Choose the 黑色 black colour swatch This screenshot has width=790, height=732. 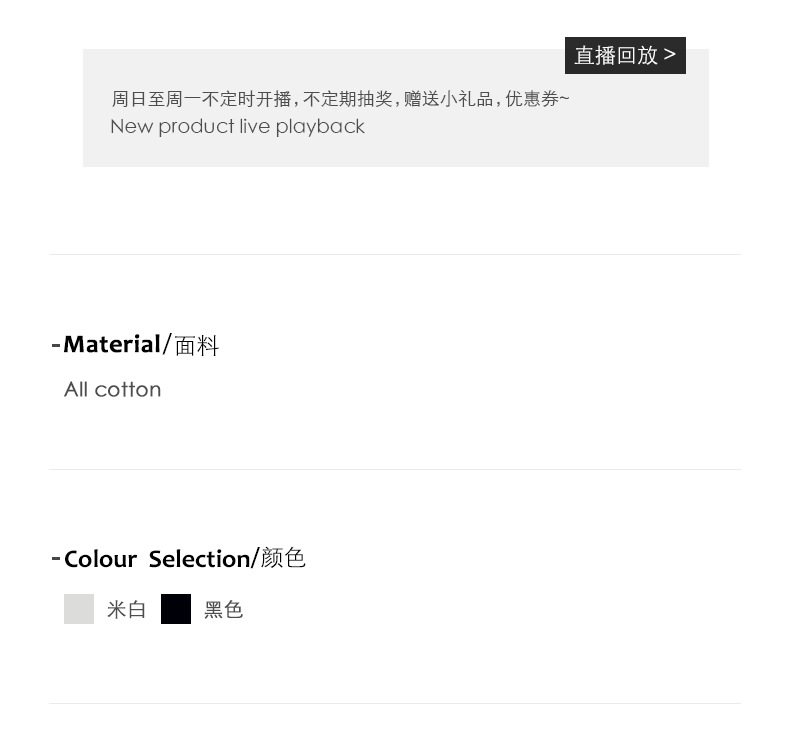click(x=176, y=609)
